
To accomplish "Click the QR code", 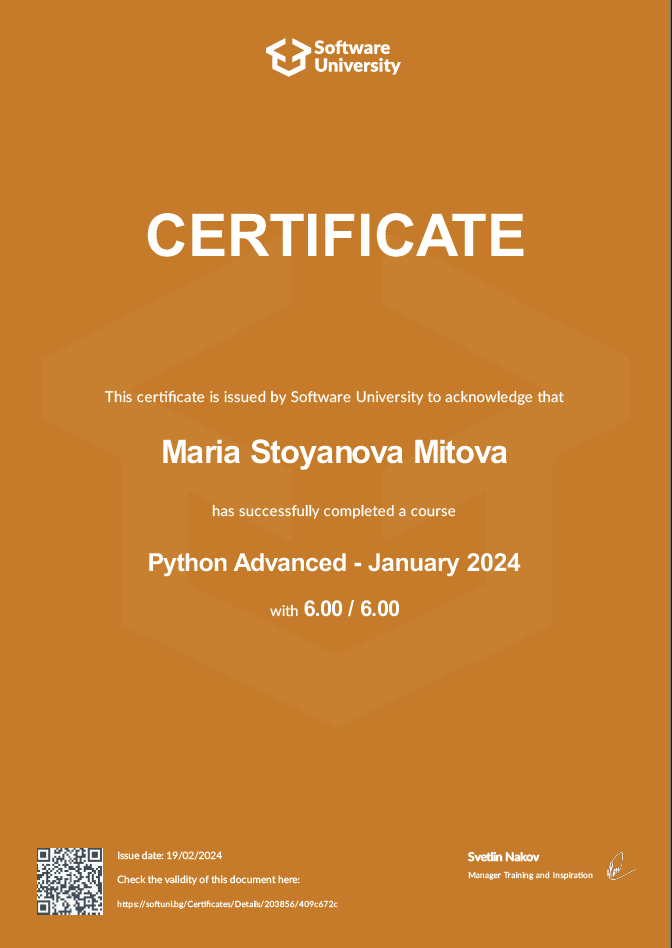I will (x=70, y=881).
